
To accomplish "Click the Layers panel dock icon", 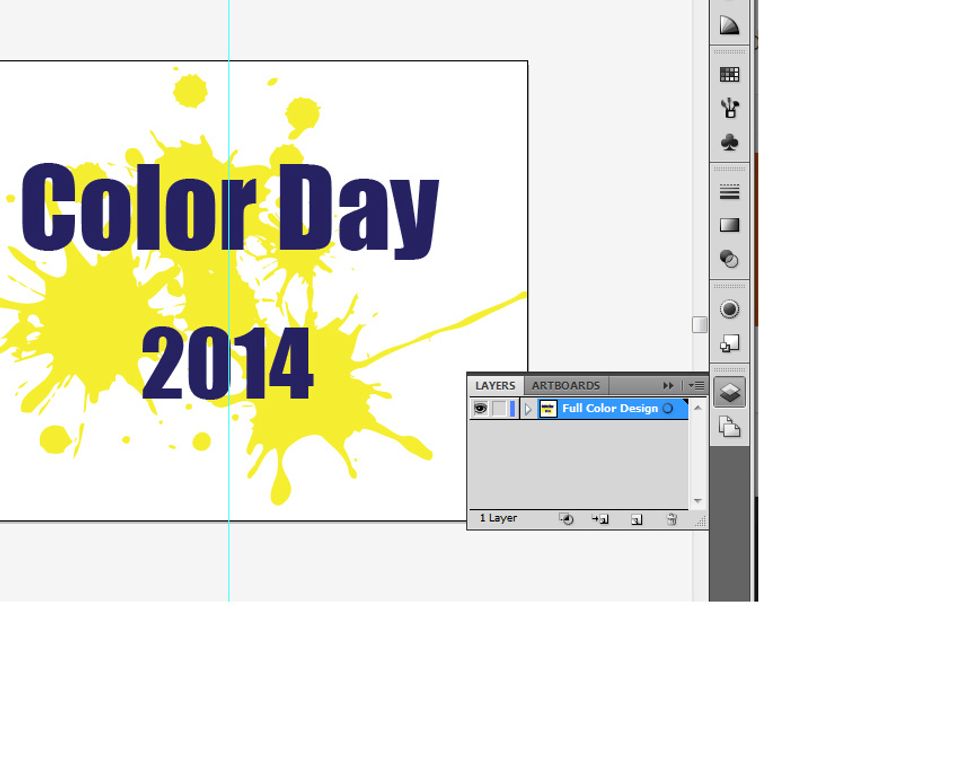I will (x=729, y=393).
